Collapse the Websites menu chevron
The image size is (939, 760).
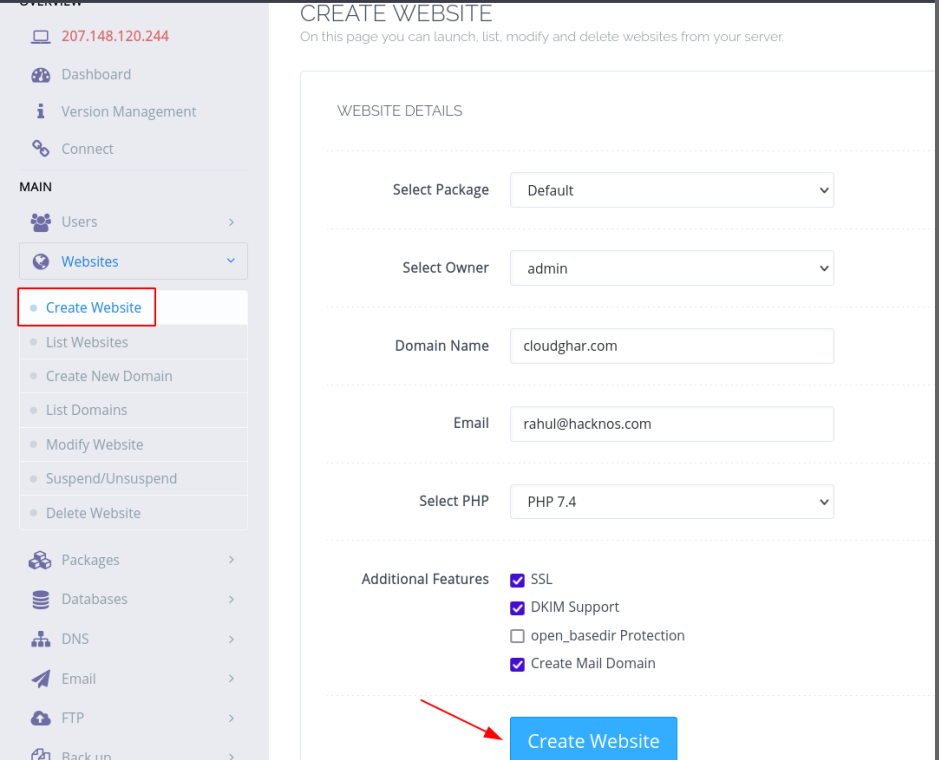coord(231,261)
